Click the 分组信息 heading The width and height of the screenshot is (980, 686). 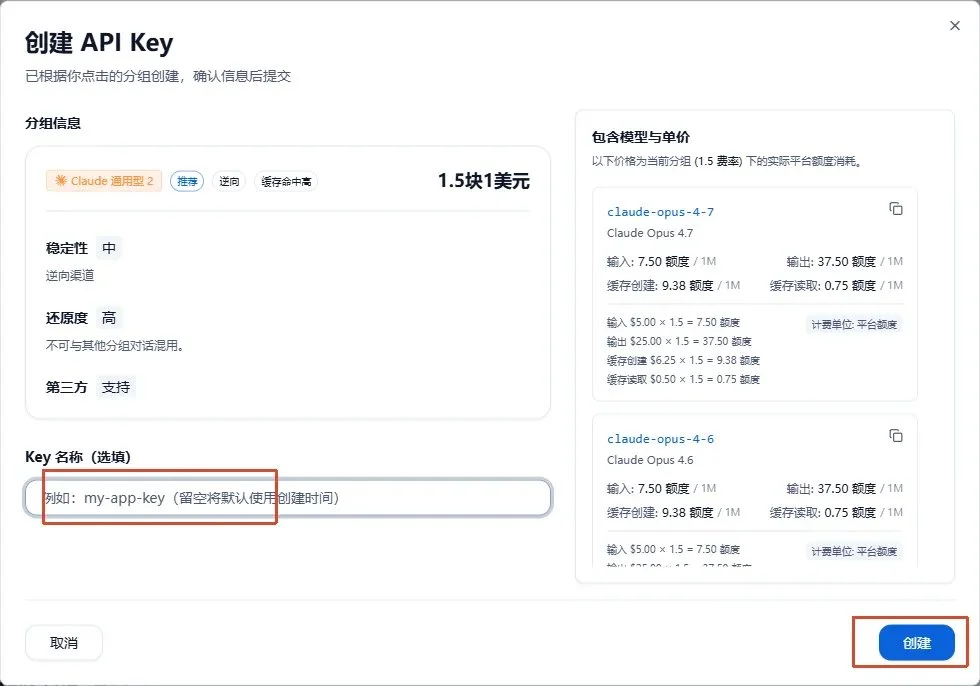click(x=53, y=123)
